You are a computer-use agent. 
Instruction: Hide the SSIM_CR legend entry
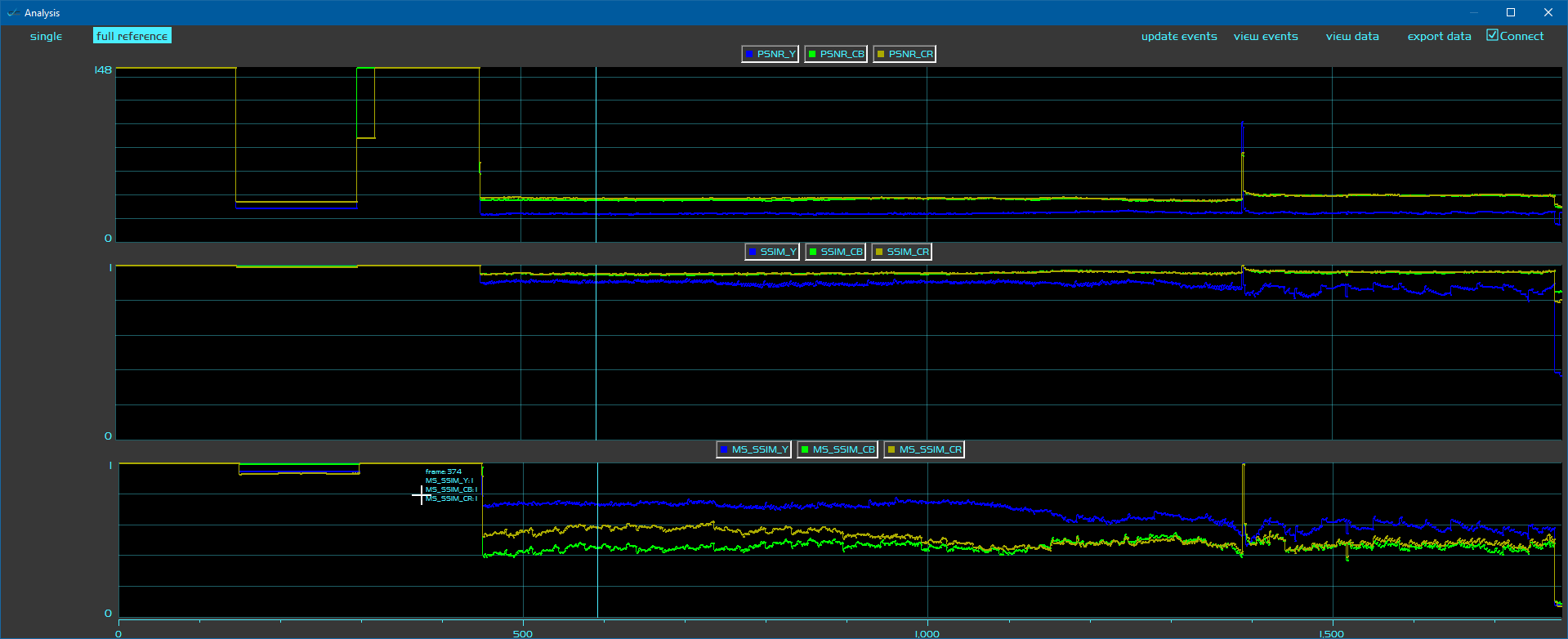click(901, 252)
